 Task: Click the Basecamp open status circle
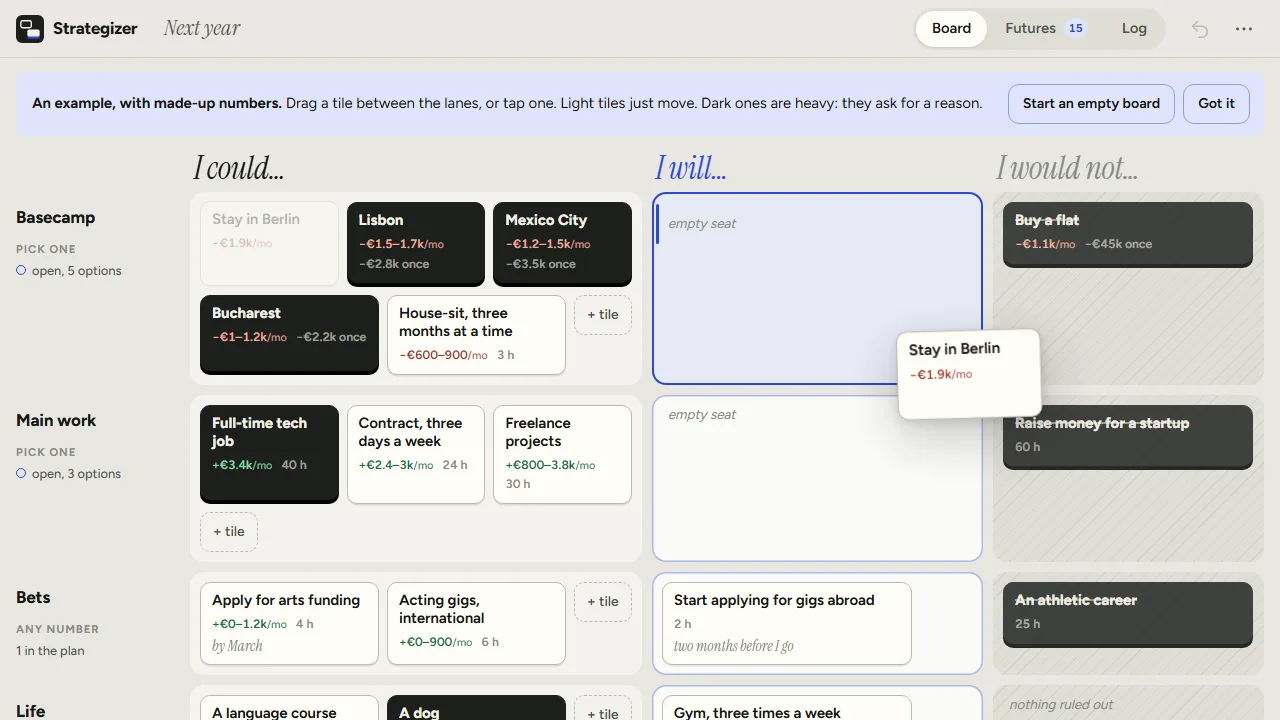[21, 270]
